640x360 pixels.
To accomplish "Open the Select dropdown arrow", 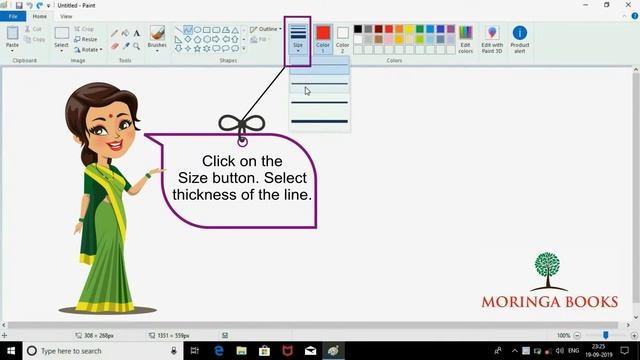I will (x=61, y=51).
